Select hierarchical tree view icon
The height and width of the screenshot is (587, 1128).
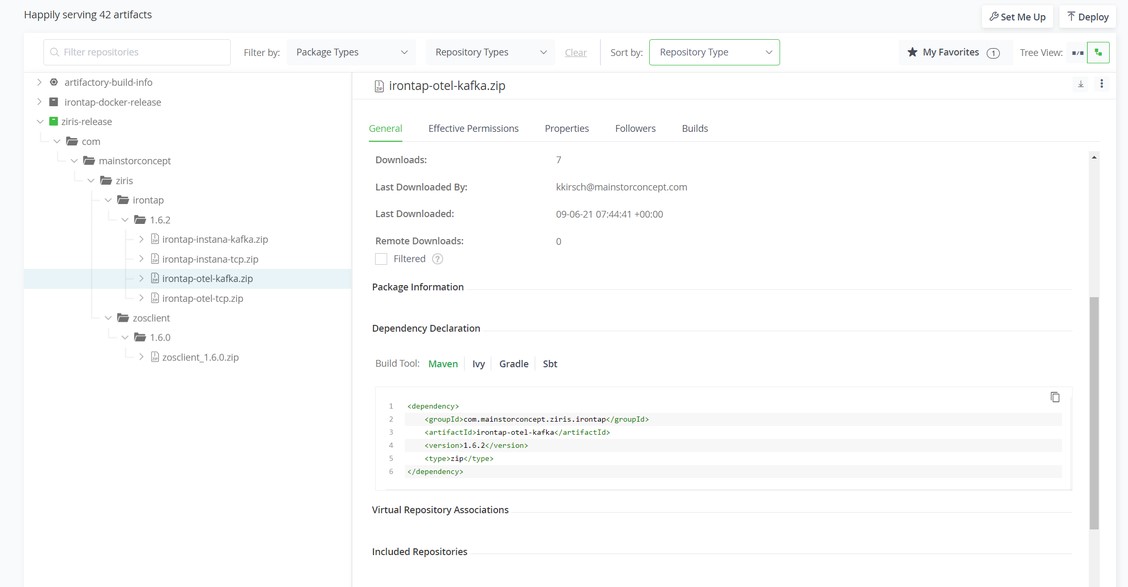[1099, 53]
